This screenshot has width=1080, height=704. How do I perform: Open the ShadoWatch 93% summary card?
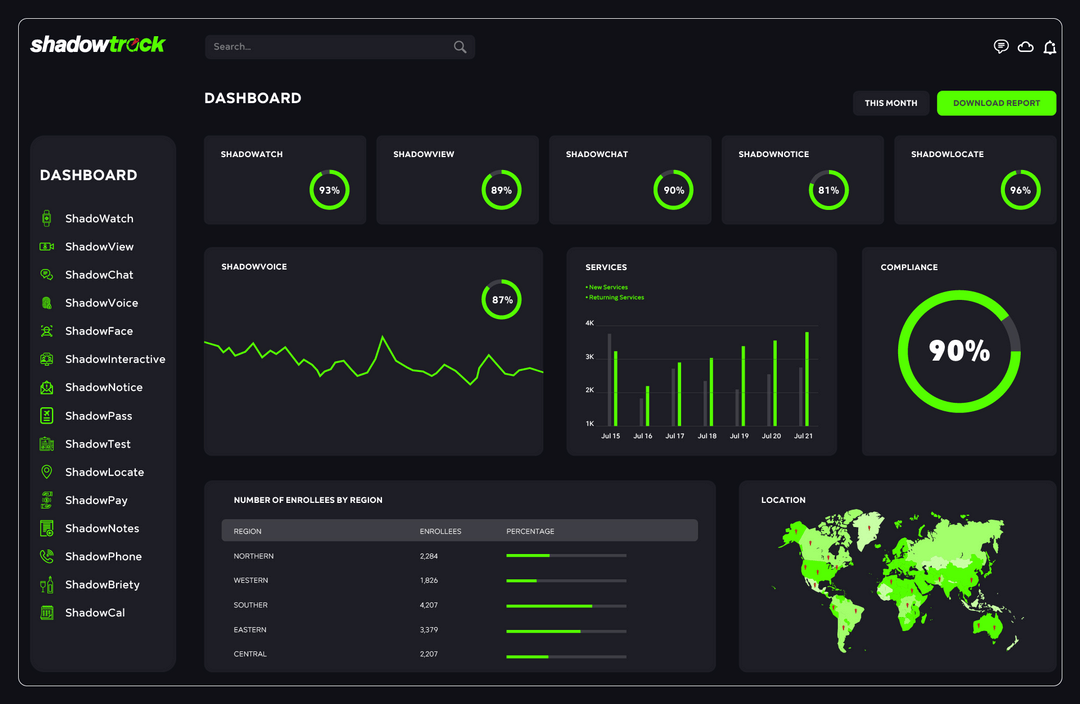pyautogui.click(x=284, y=180)
